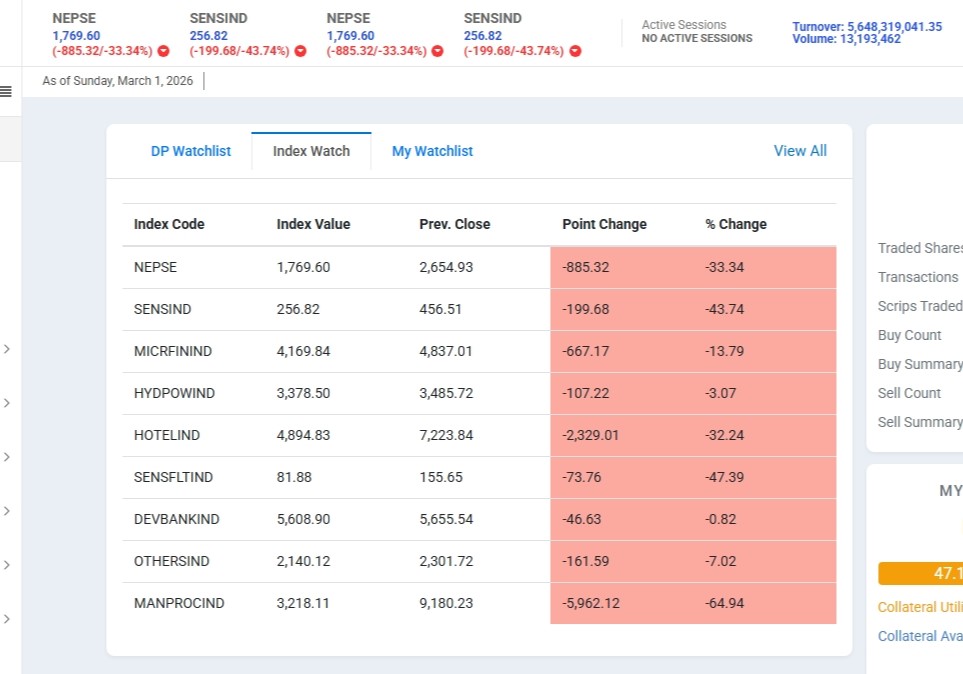Click the OTHERSIND index row name
The width and height of the screenshot is (963, 674).
pos(171,561)
